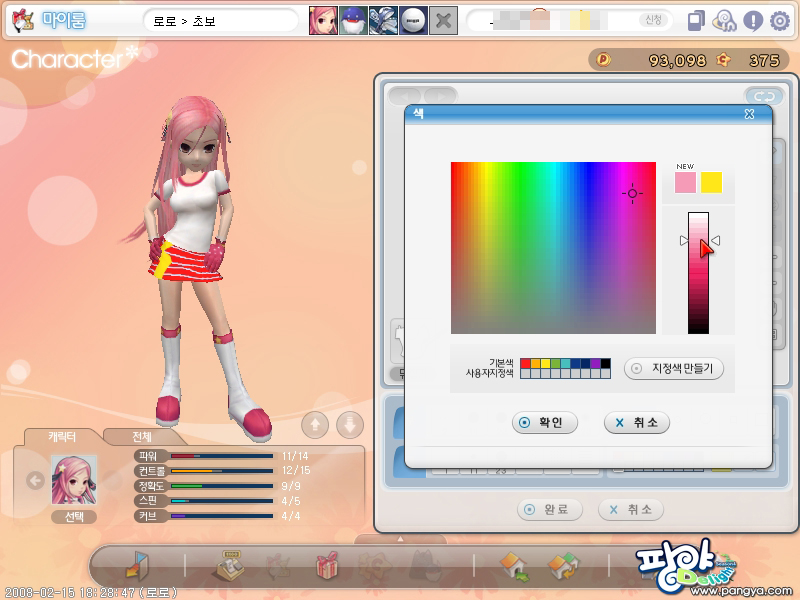The height and width of the screenshot is (600, 800).
Task: Select the golf ball slot
Action: tap(413, 20)
